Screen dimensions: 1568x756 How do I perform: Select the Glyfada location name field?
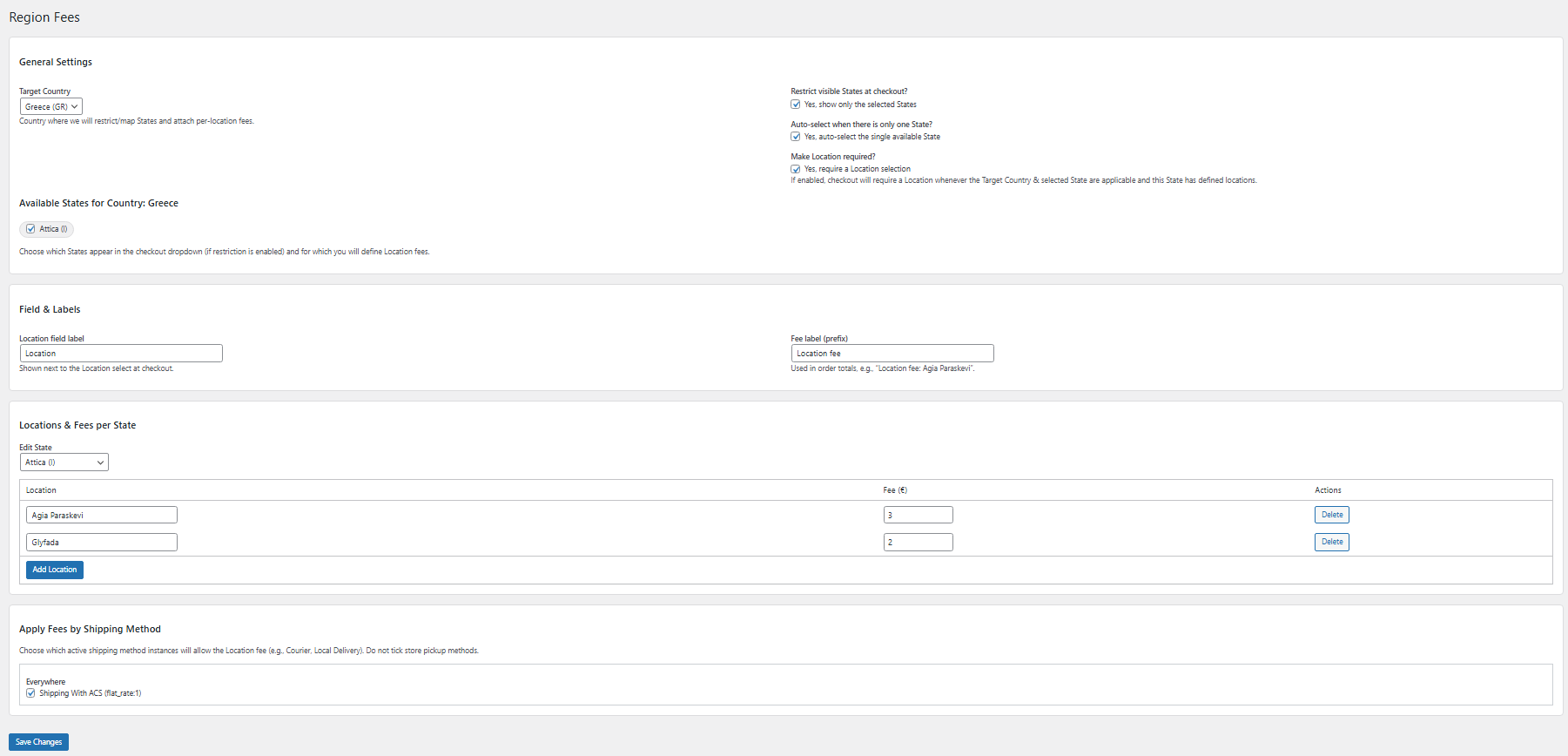pyautogui.click(x=101, y=543)
